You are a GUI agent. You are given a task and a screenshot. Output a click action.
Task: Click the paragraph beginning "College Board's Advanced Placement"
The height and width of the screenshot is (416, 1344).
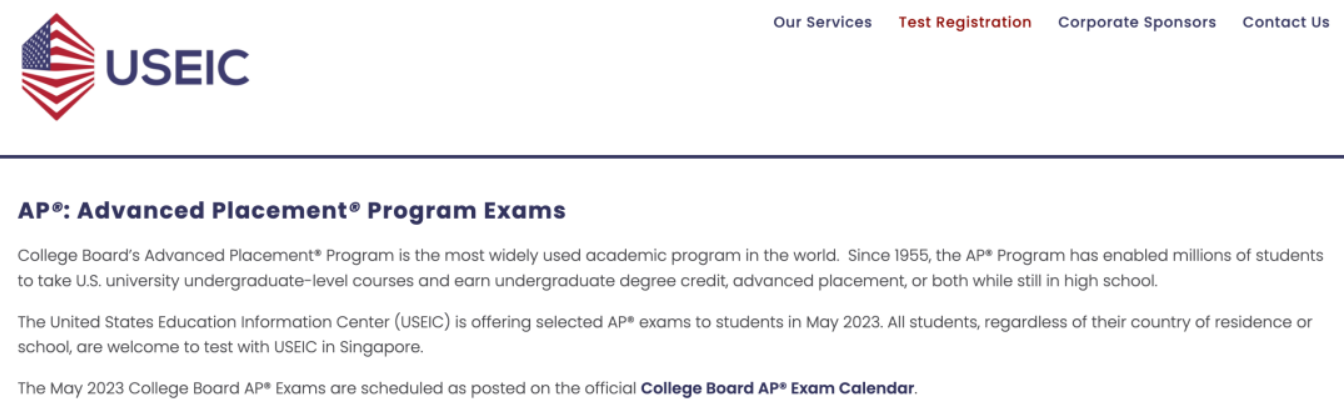pos(670,268)
